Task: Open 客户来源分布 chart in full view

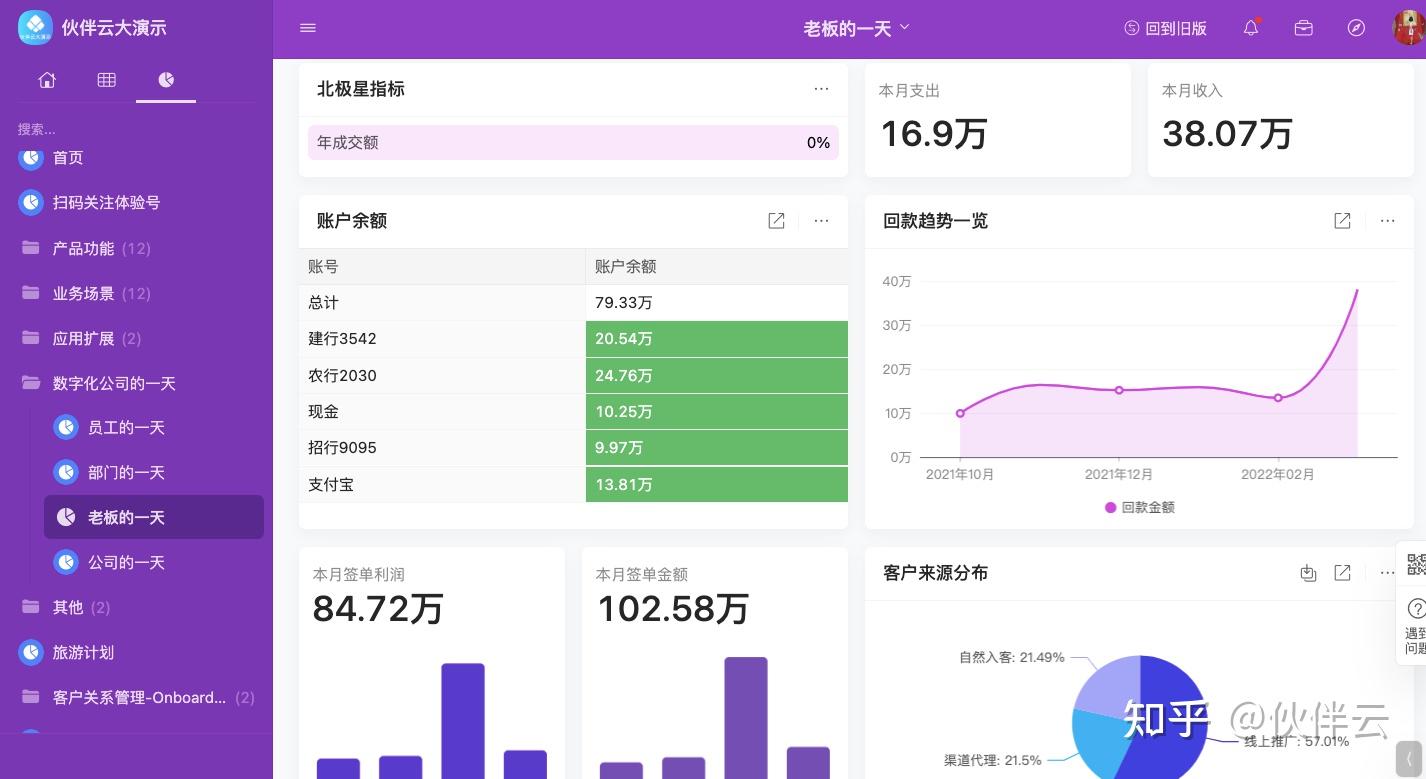Action: (x=1342, y=573)
